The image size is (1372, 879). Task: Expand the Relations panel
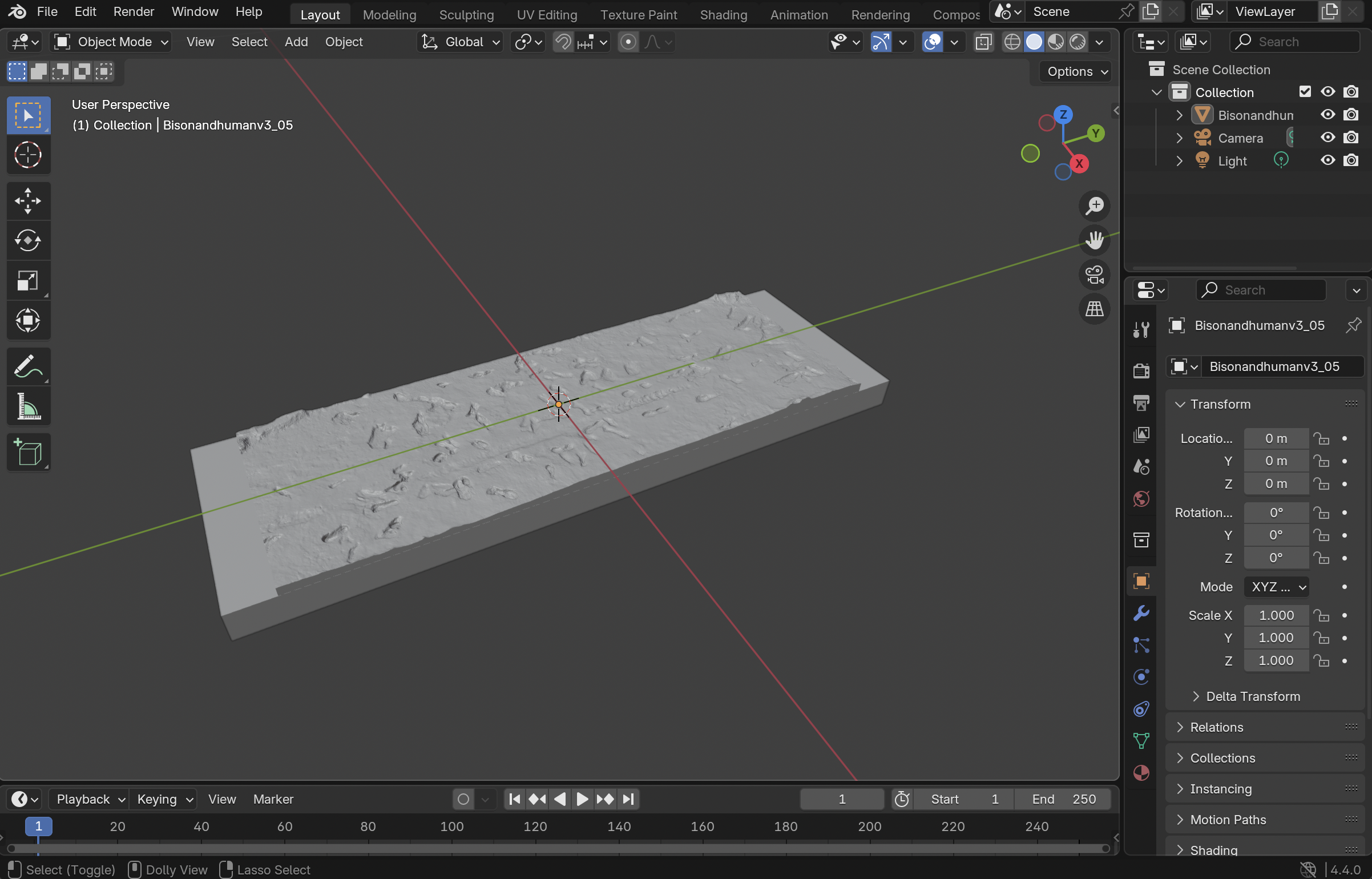coord(1216,727)
